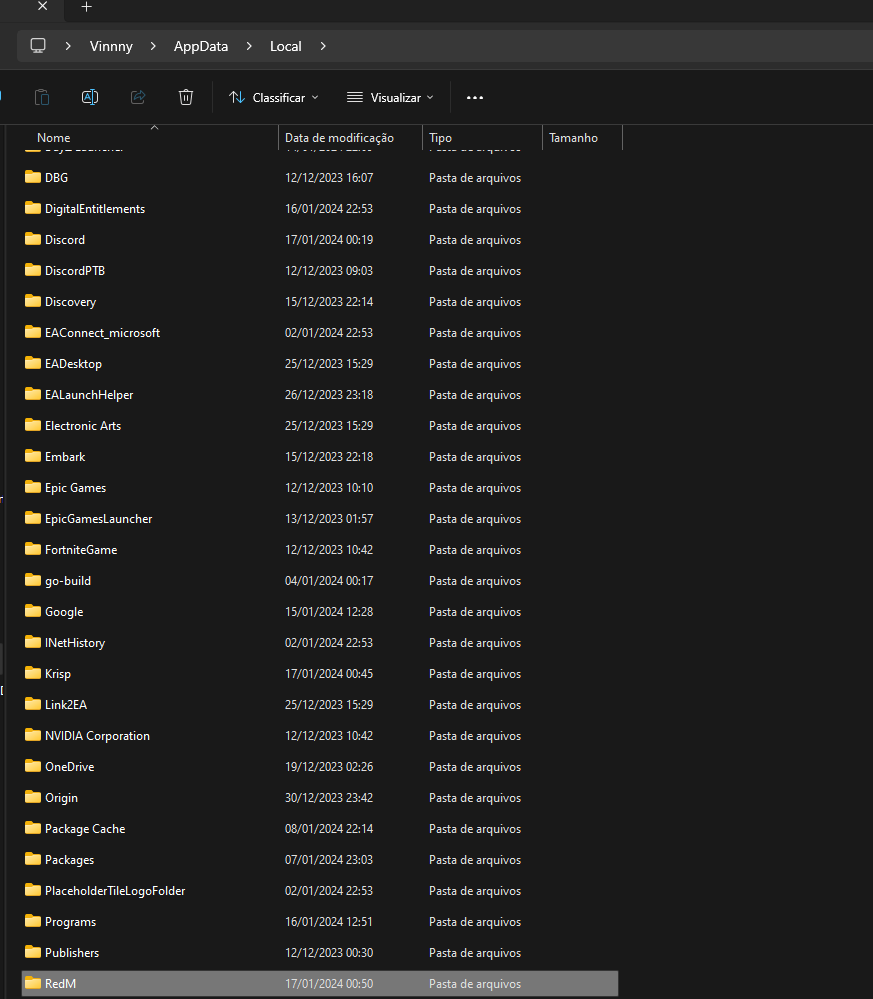Click the This PC monitor icon in address bar
The image size is (873, 999).
[39, 46]
